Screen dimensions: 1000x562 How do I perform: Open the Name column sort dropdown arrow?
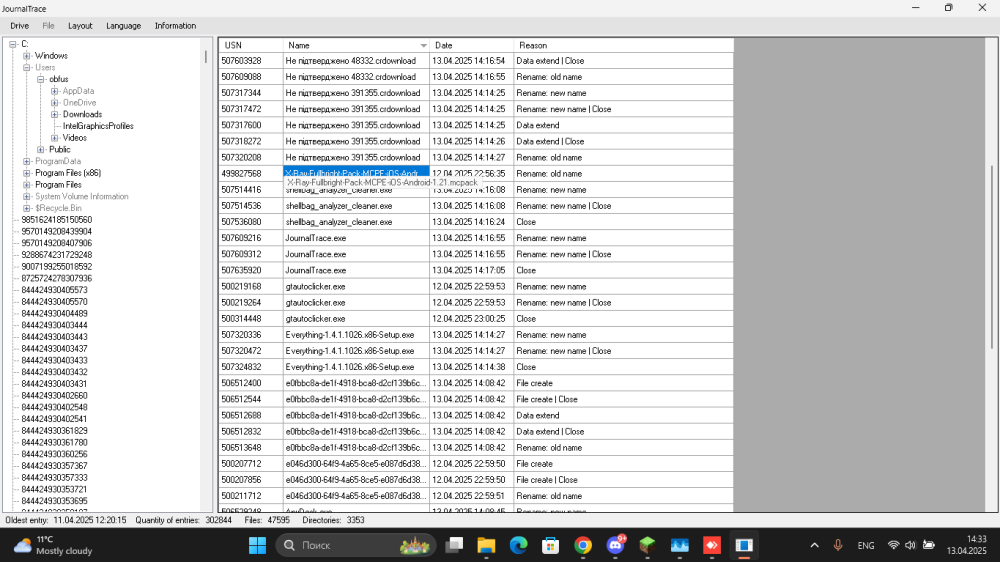click(x=423, y=45)
